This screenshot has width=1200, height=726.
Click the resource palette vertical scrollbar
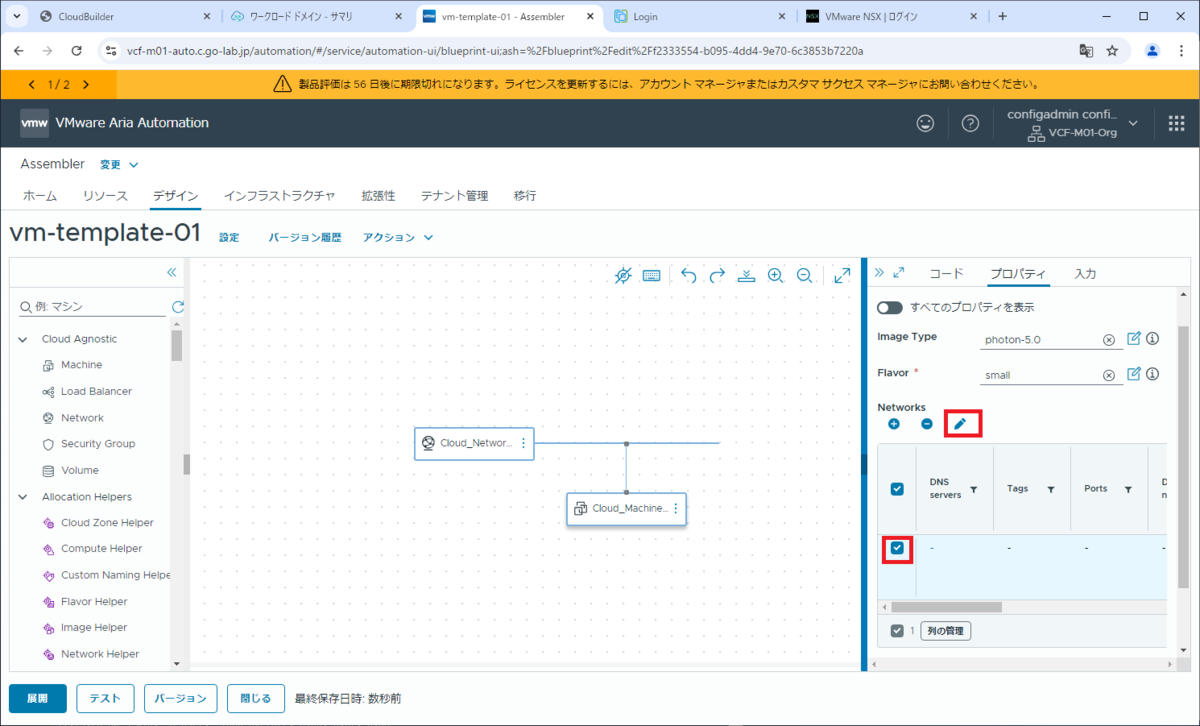click(x=177, y=346)
